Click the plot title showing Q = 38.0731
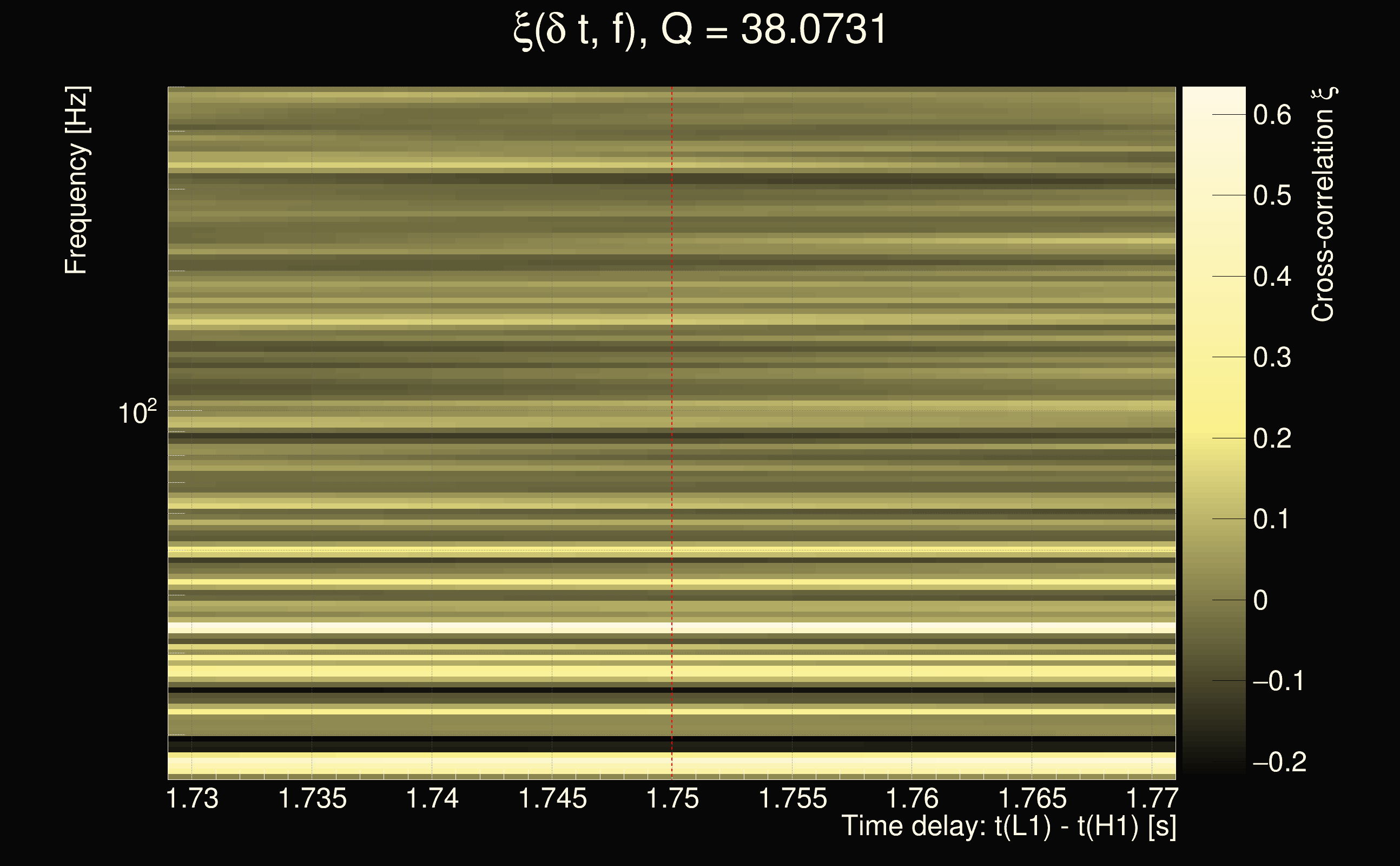 point(699,30)
